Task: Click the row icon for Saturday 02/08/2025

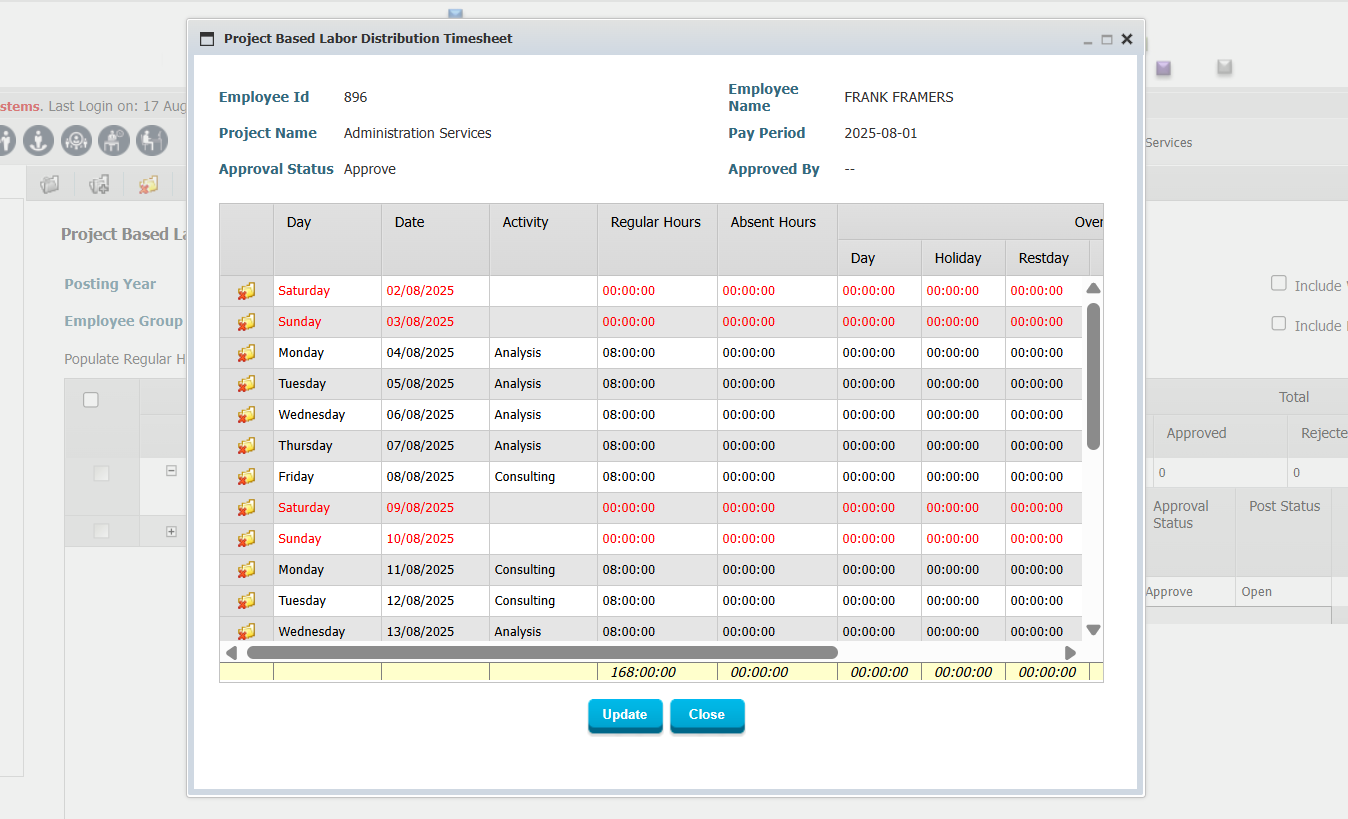Action: pos(246,291)
